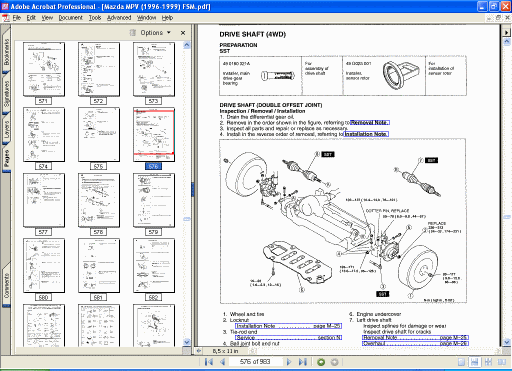Click the arrow button above document scrollbar
Image resolution: width=512 pixels, height=371 pixels.
pos(506,32)
